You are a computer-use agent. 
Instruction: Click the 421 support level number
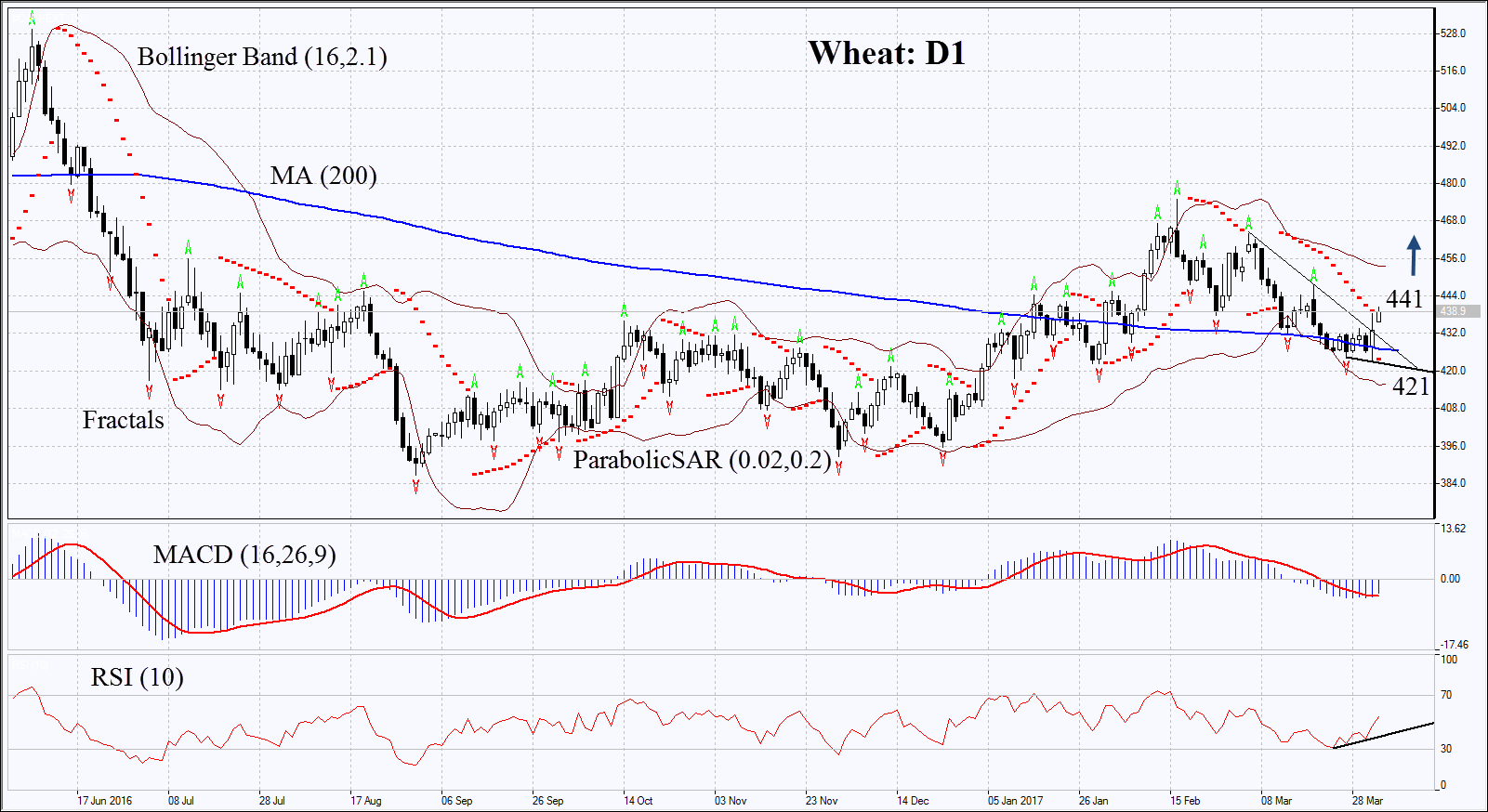(x=1410, y=386)
